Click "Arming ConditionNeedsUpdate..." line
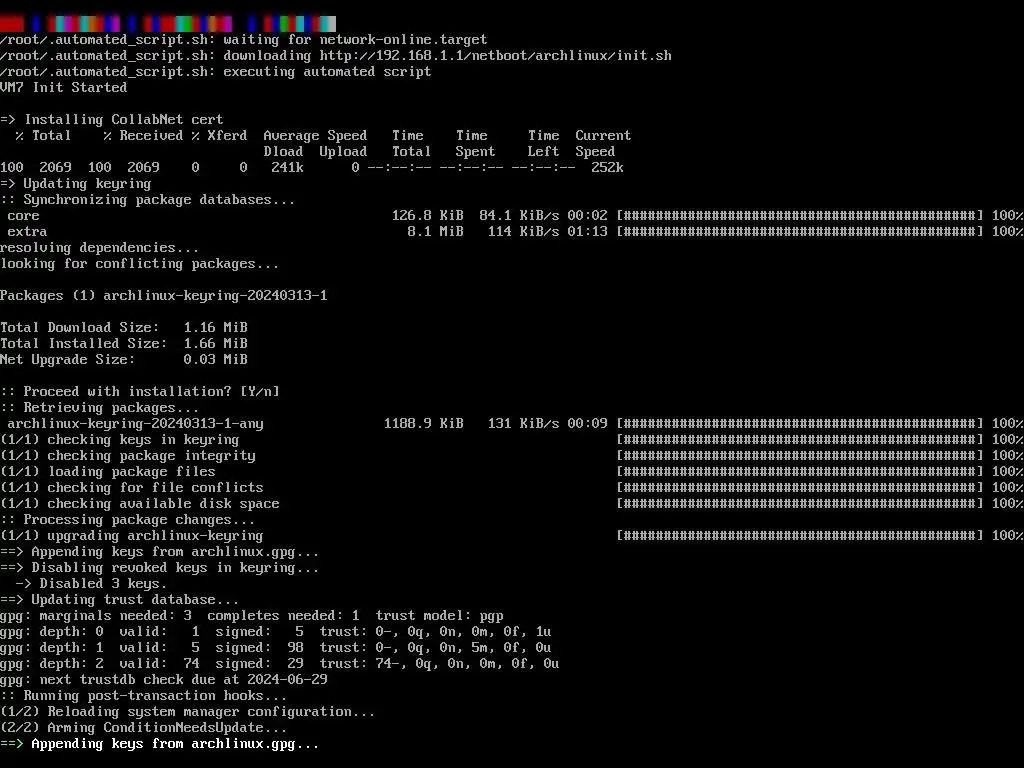 [144, 728]
